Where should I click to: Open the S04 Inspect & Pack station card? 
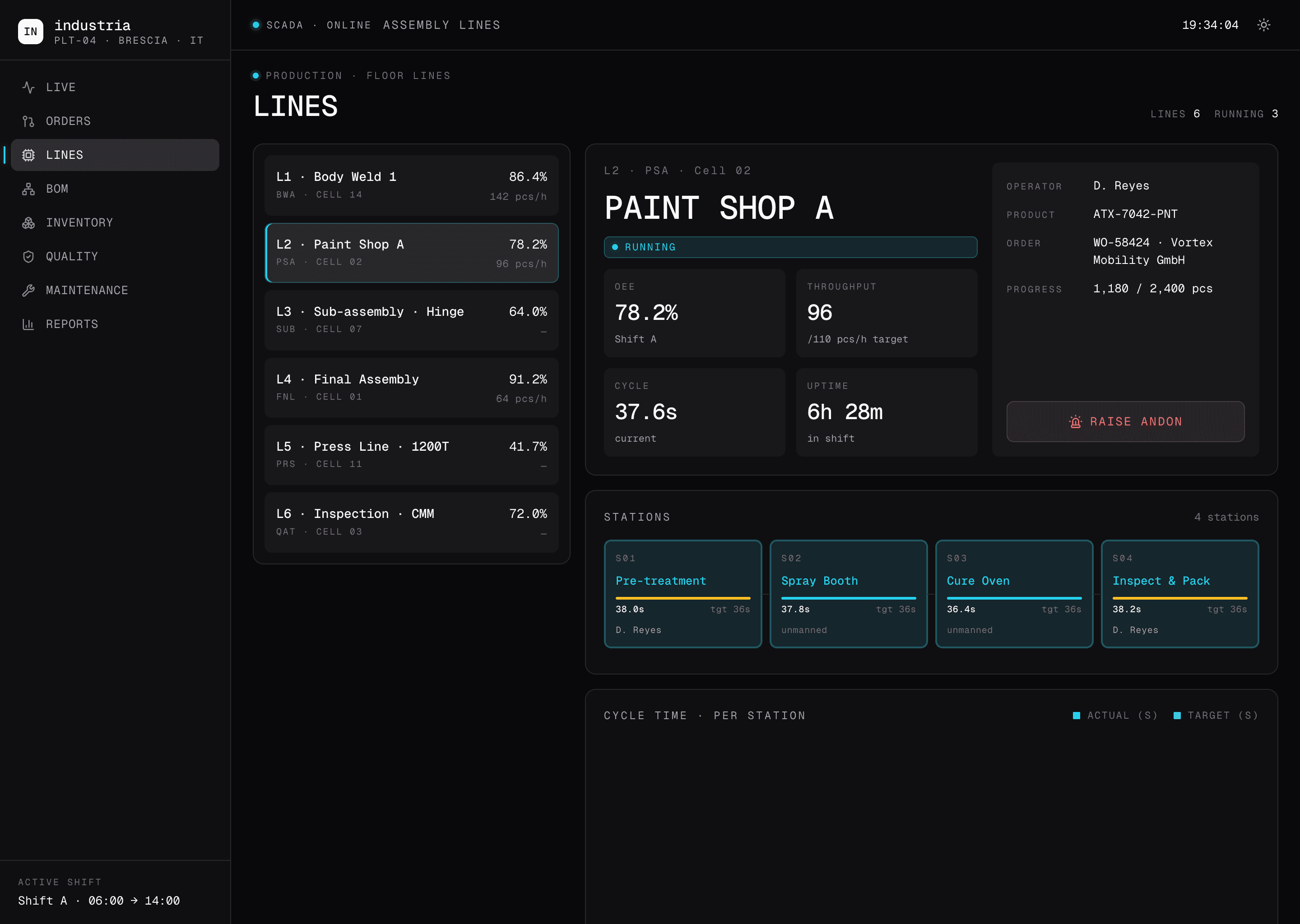1180,594
